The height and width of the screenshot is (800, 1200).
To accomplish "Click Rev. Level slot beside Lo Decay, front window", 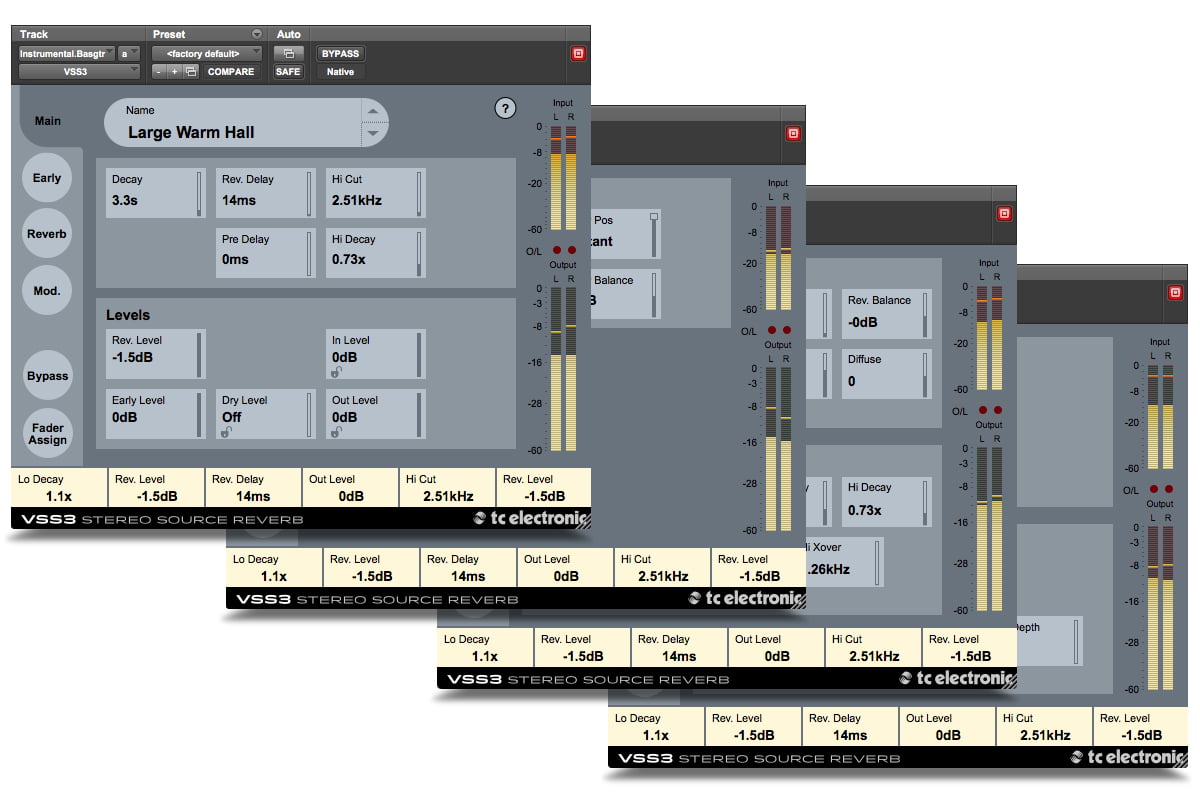I will 156,488.
